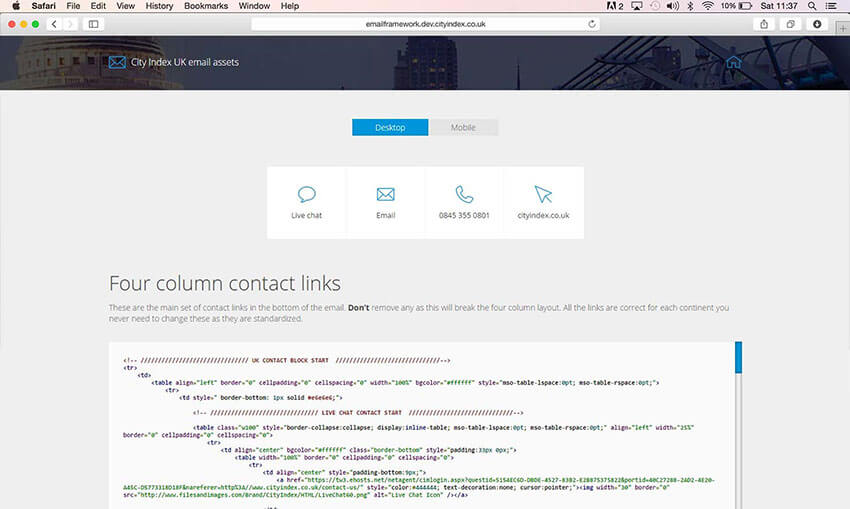Viewport: 850px width, 509px height.
Task: Click the Live chat bubble icon
Action: 306,194
